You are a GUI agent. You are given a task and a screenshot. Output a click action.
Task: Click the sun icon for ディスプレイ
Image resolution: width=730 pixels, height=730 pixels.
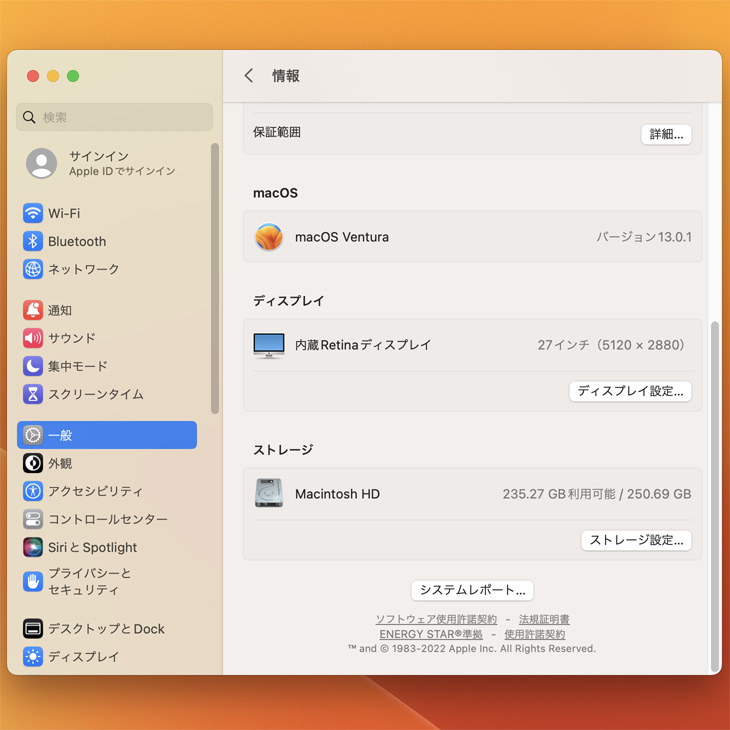click(33, 656)
